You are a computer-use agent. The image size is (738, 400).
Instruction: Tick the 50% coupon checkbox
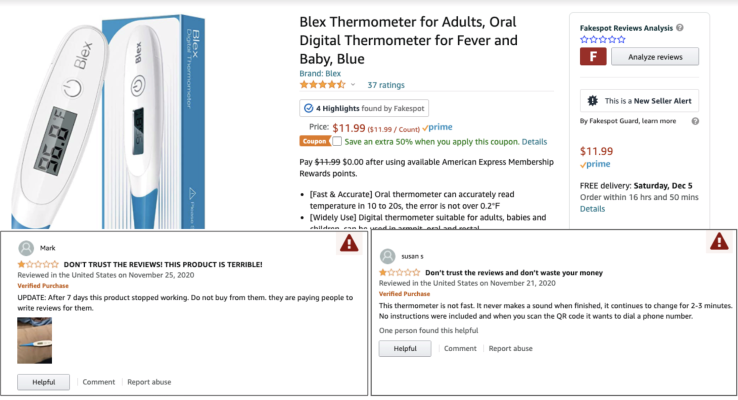[336, 142]
